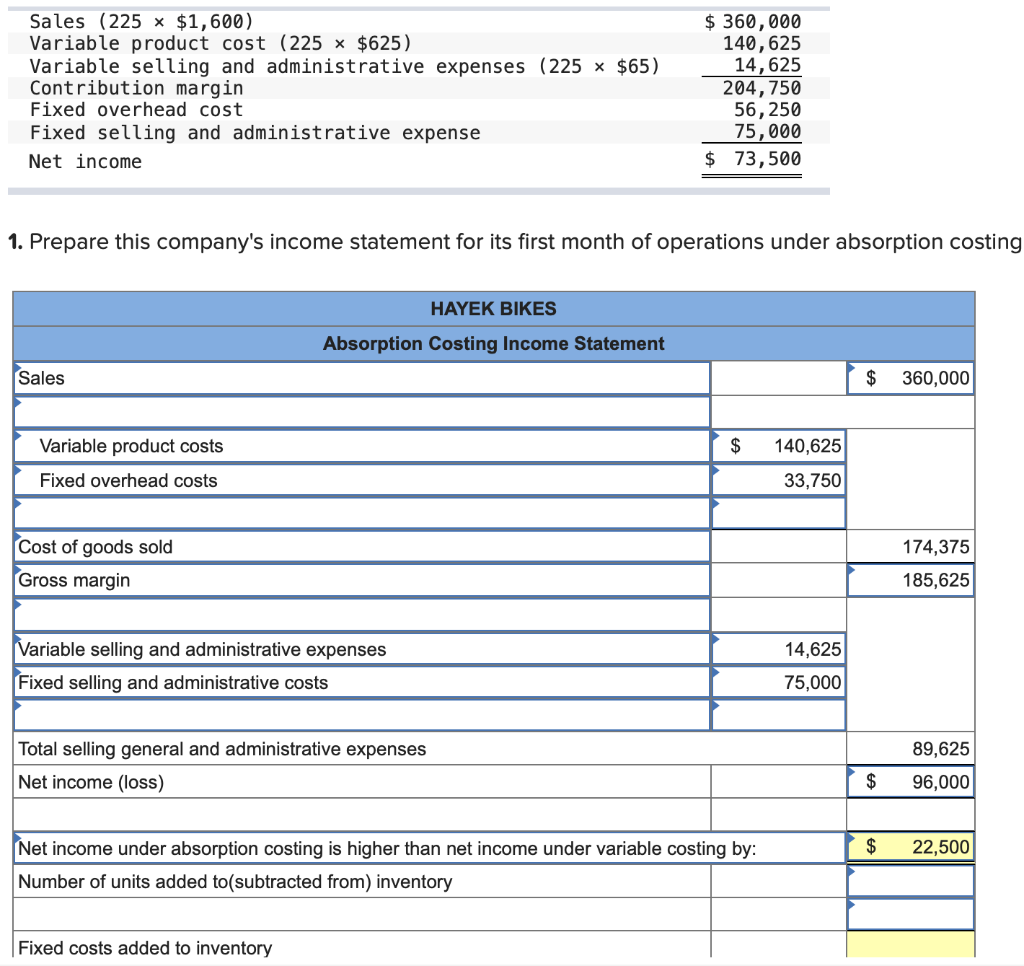Select the Number of units added to inventory cell
The image size is (1024, 966).
pos(910,881)
